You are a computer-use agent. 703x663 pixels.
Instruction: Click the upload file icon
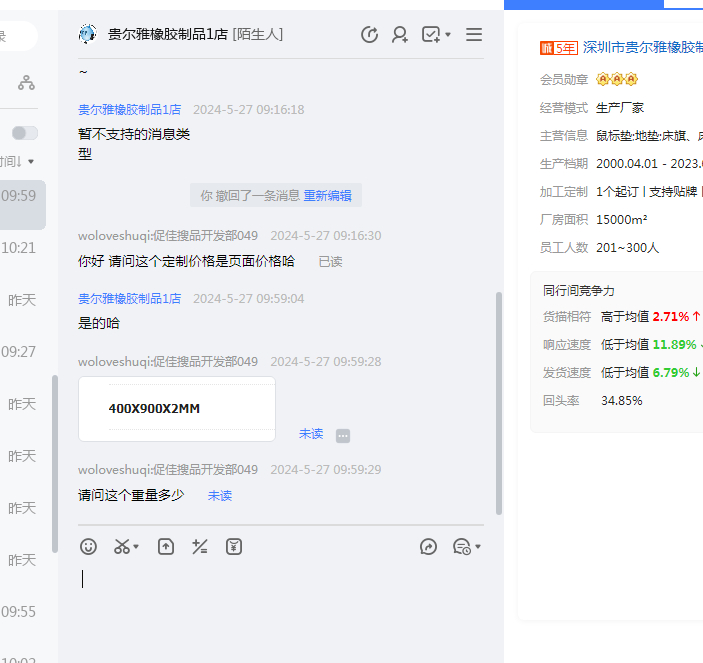[x=166, y=547]
